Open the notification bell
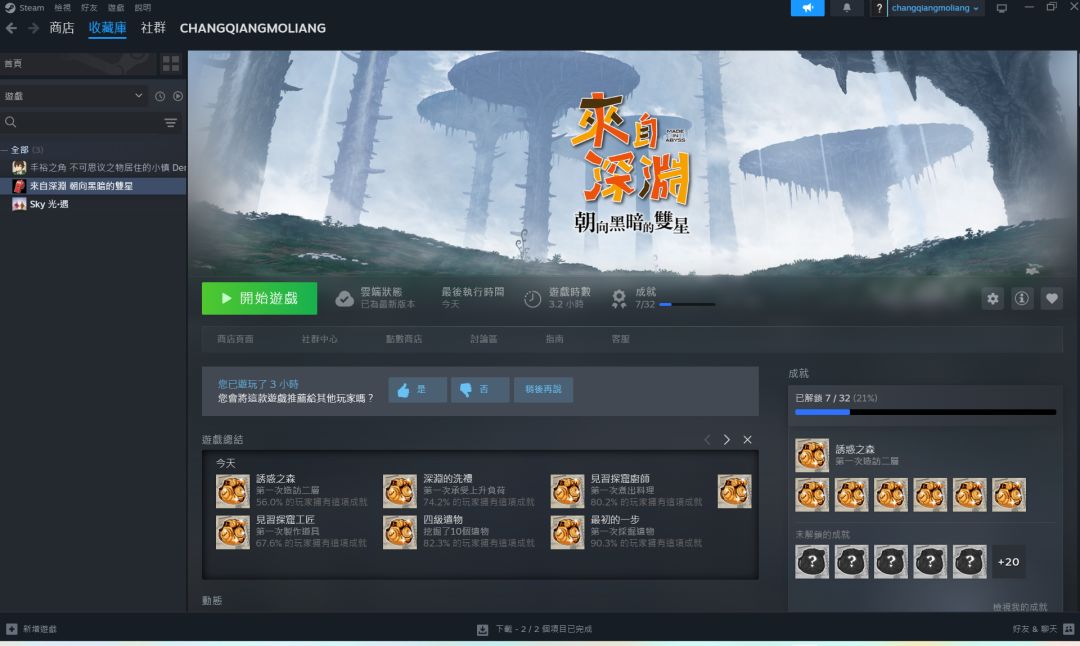Screen dimensions: 1080x646 847,8
